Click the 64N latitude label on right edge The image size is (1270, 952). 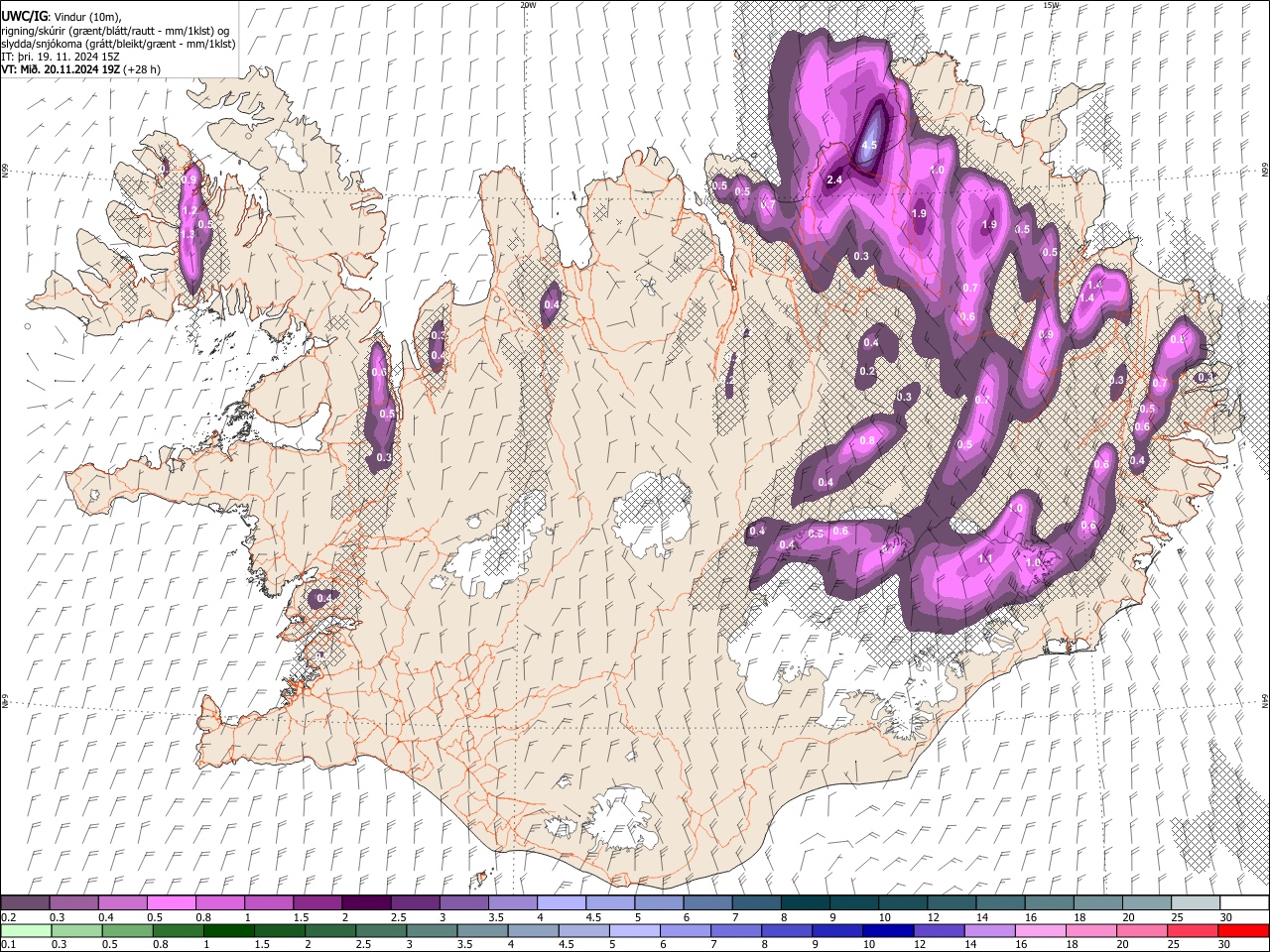coord(1265,701)
